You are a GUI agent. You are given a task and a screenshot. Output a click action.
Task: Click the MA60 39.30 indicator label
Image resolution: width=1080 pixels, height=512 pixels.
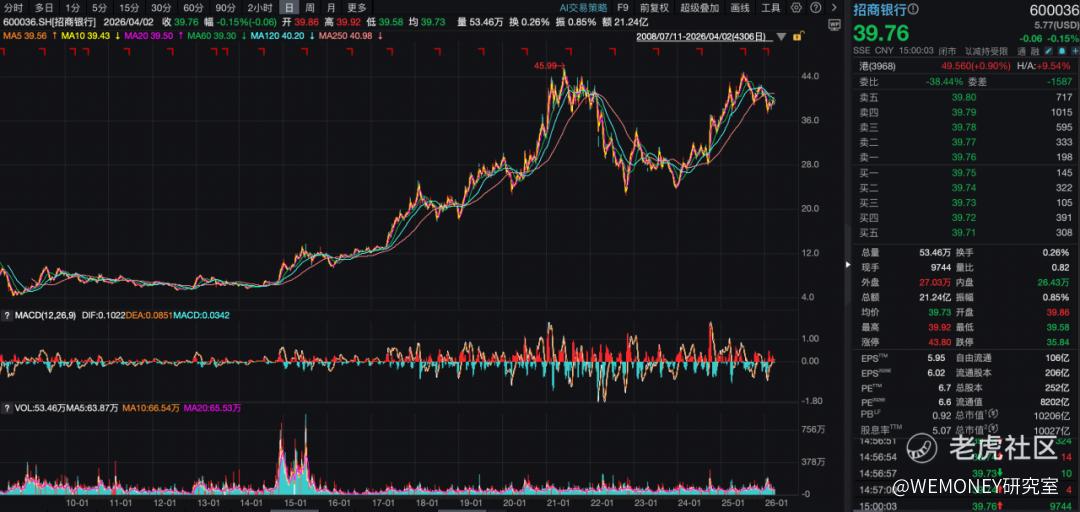214,35
